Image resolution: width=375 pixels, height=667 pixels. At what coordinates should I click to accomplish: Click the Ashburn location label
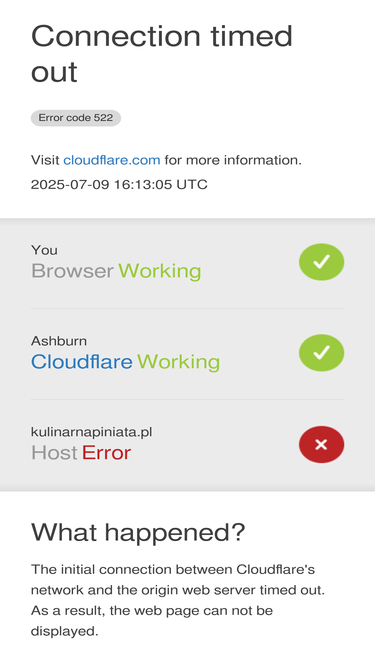tap(59, 341)
